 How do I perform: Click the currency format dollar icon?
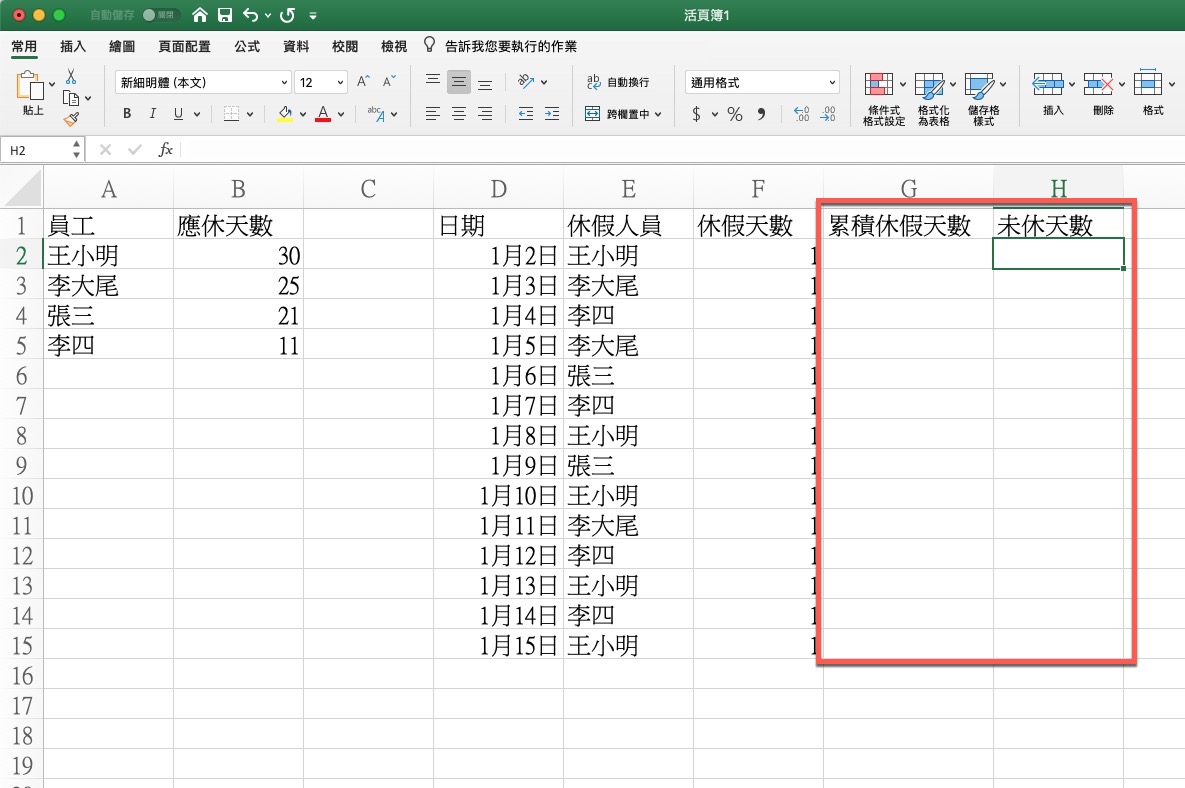pyautogui.click(x=696, y=114)
